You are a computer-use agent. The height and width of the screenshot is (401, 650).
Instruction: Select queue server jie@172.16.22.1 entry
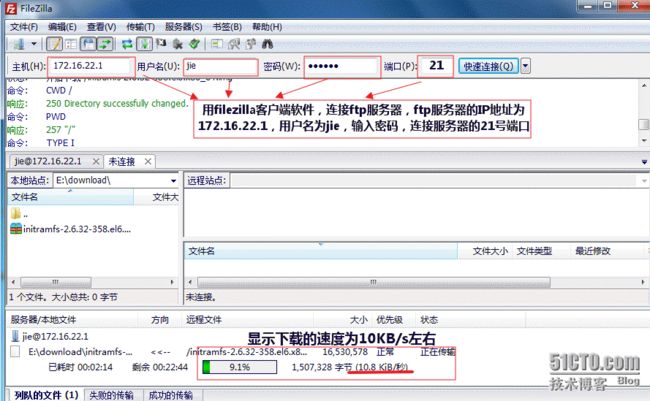50,336
